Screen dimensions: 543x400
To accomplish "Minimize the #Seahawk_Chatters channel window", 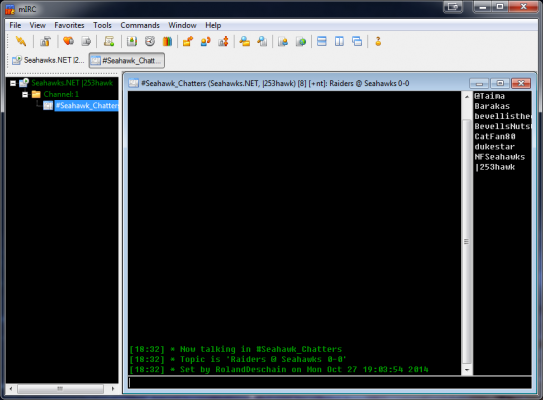I will tap(479, 83).
